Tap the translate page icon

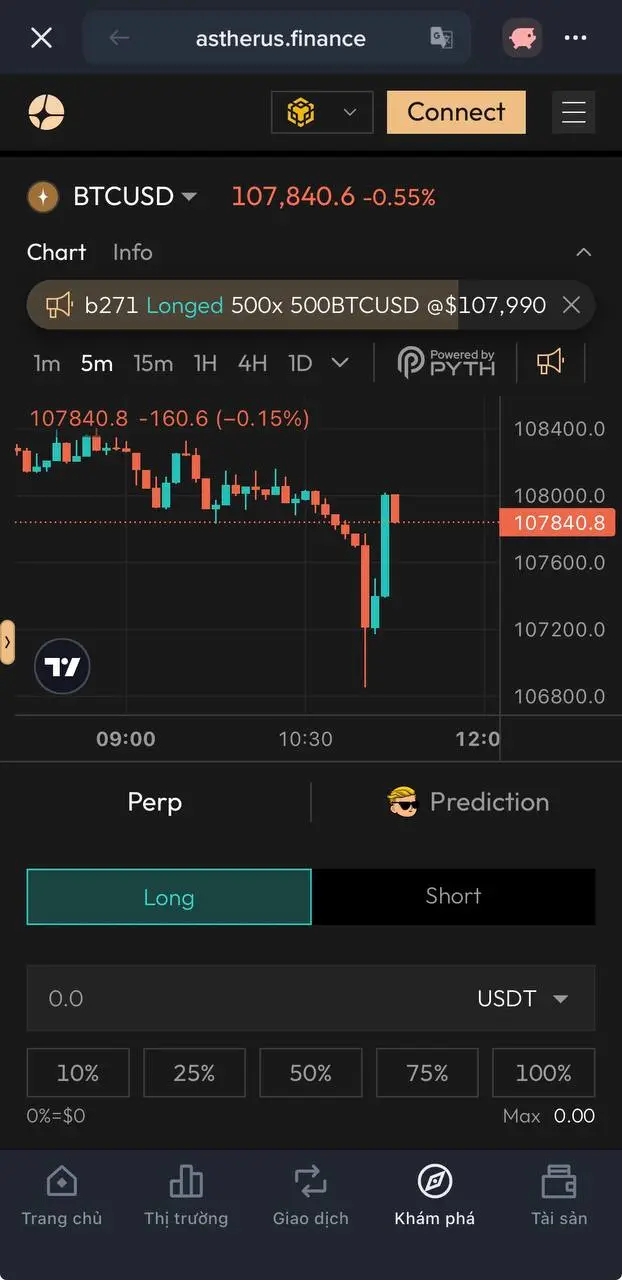point(441,38)
